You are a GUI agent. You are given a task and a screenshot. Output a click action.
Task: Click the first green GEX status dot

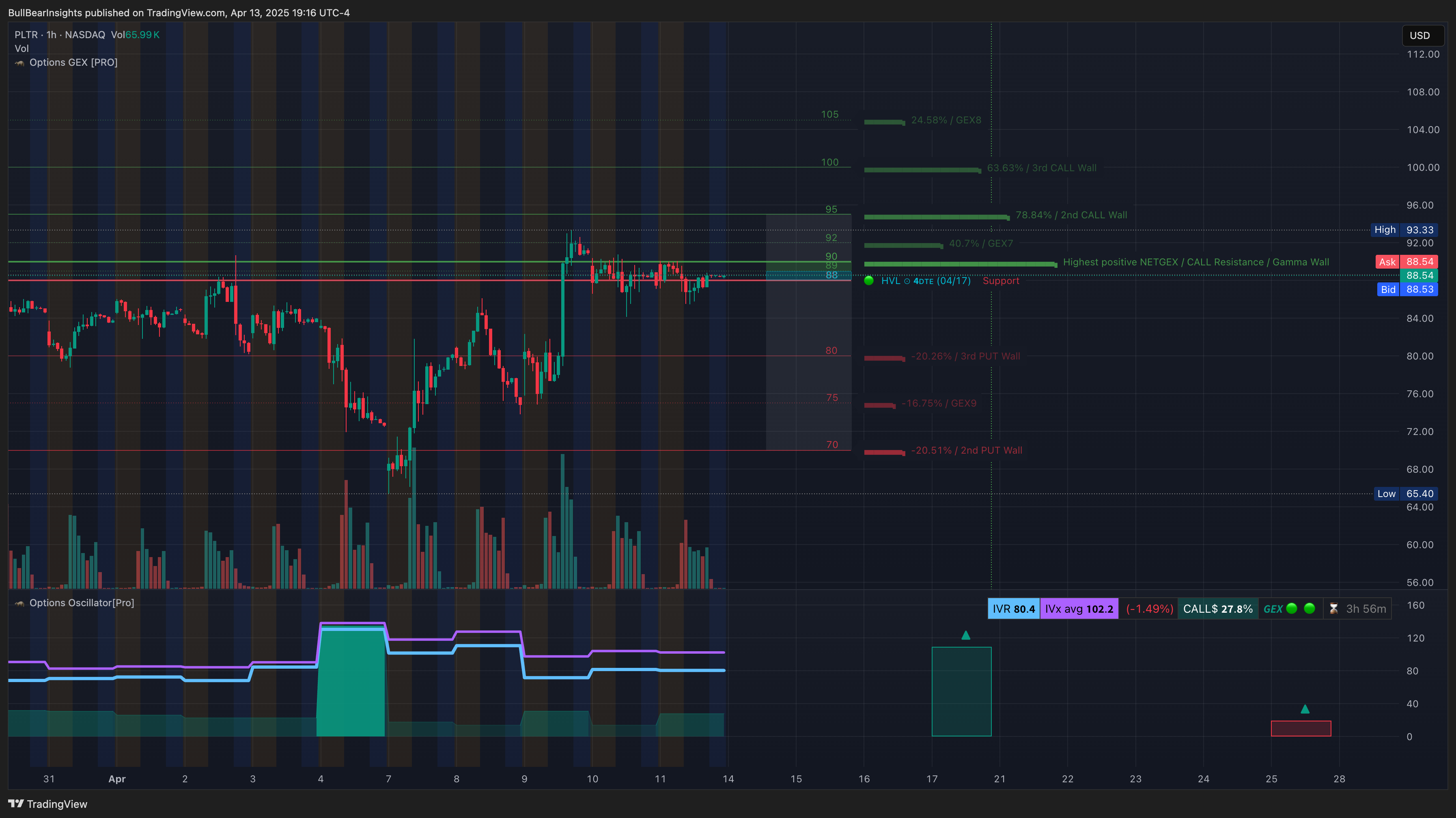(1292, 608)
